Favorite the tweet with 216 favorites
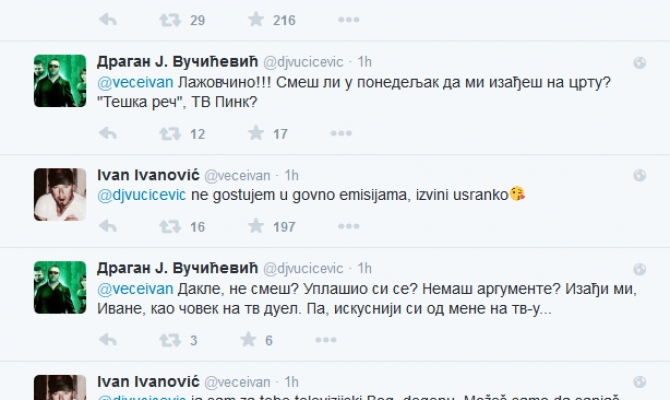This screenshot has height=400, width=670. point(255,19)
